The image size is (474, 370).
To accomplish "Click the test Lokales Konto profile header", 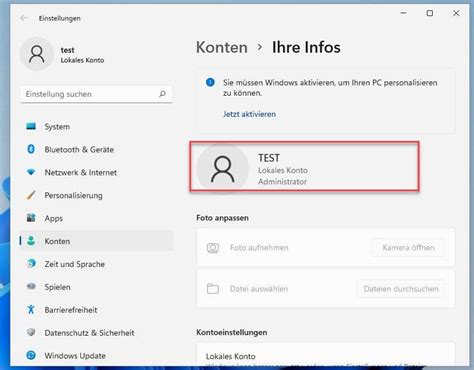I will point(63,54).
